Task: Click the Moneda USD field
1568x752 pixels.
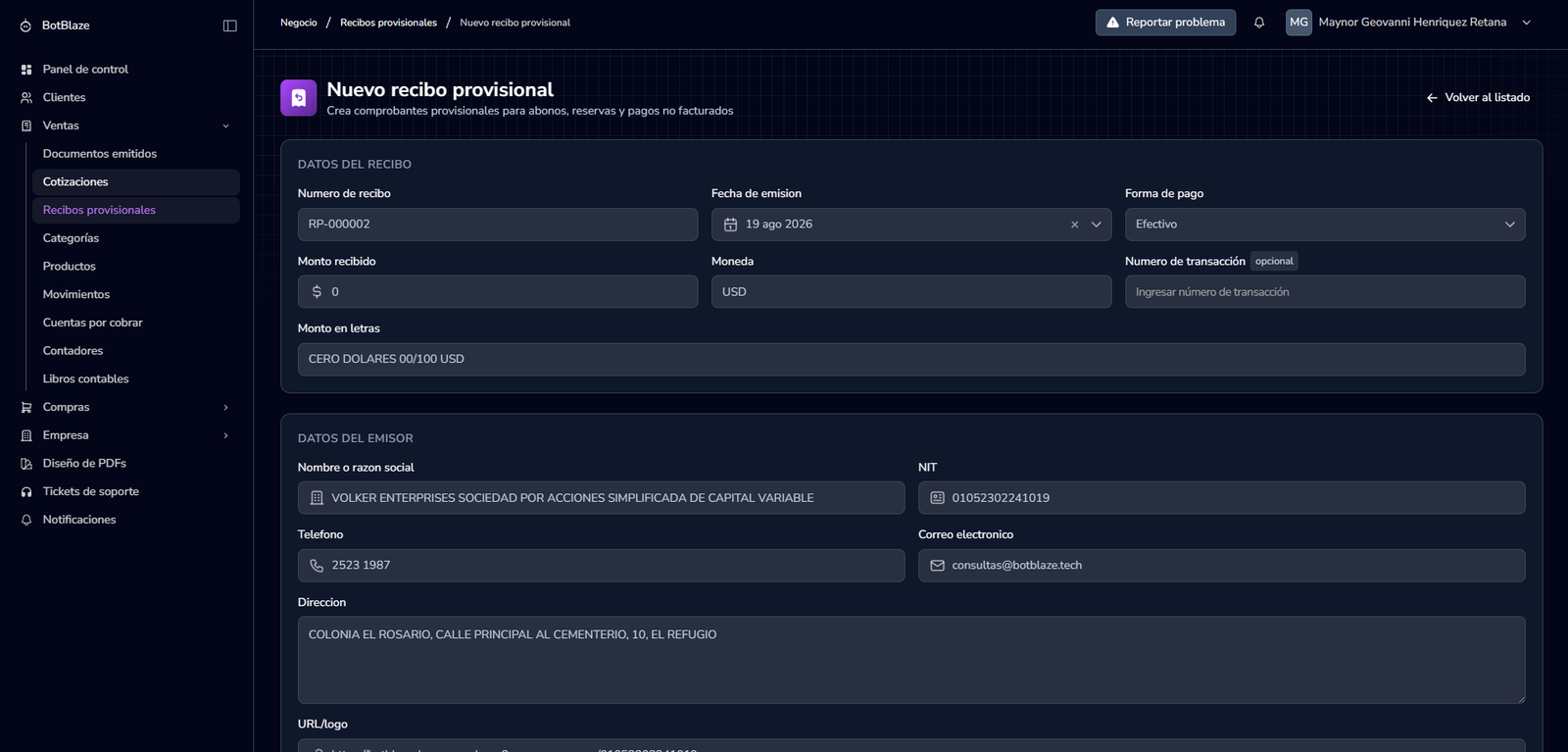Action: click(x=911, y=292)
